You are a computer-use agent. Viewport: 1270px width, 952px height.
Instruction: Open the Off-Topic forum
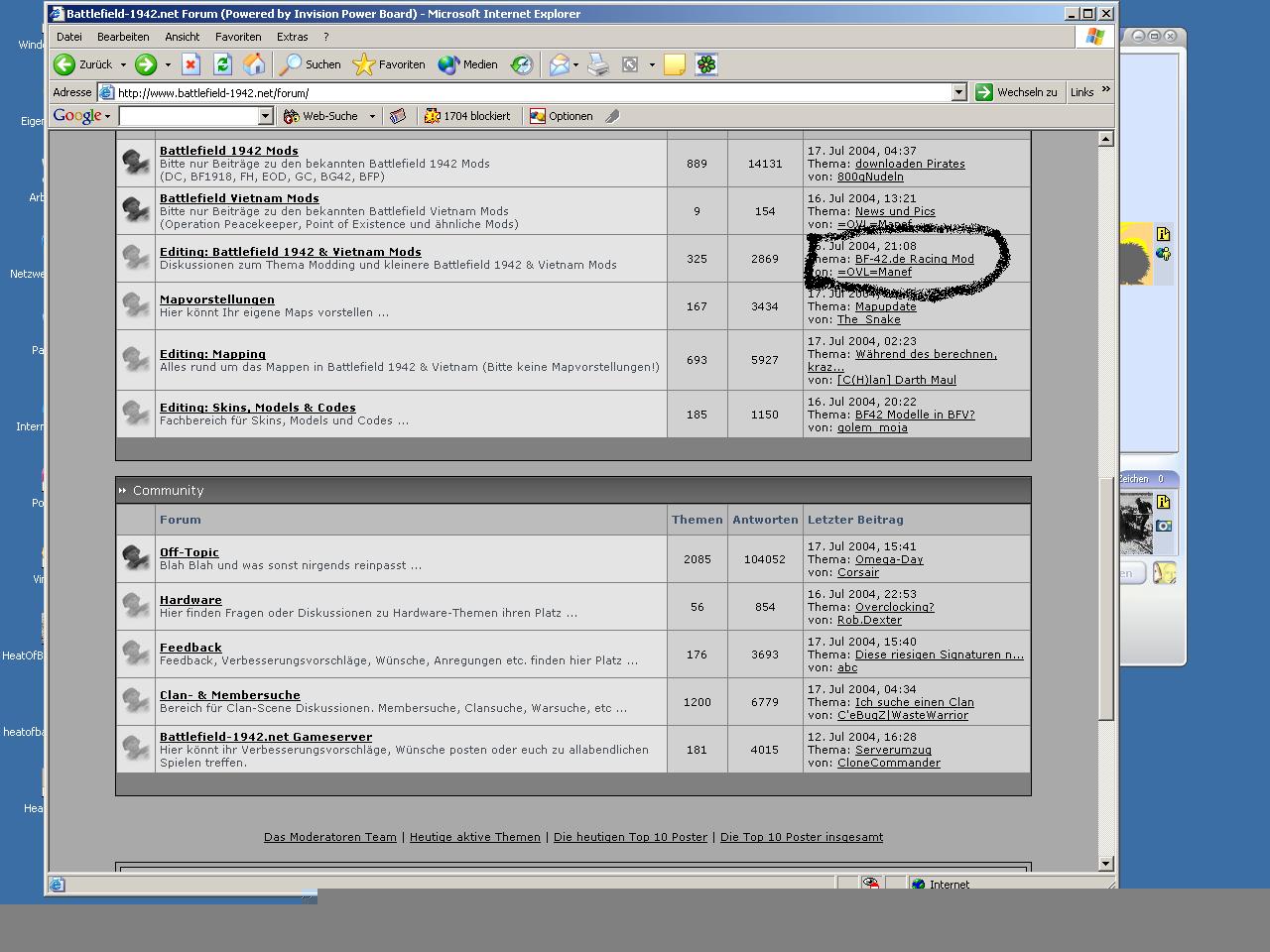coord(190,552)
